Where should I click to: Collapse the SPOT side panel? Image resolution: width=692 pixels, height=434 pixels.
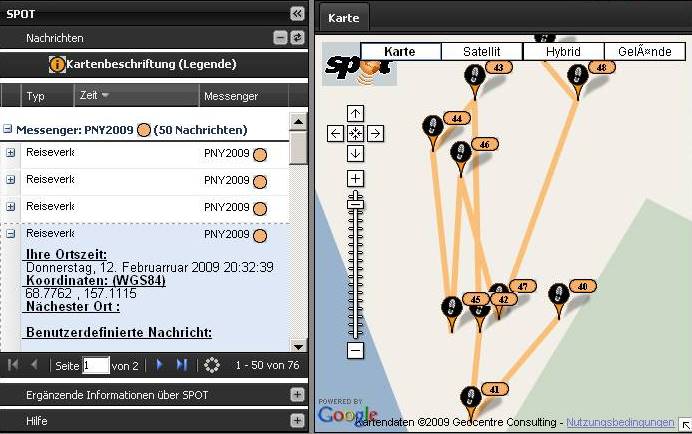pos(297,13)
